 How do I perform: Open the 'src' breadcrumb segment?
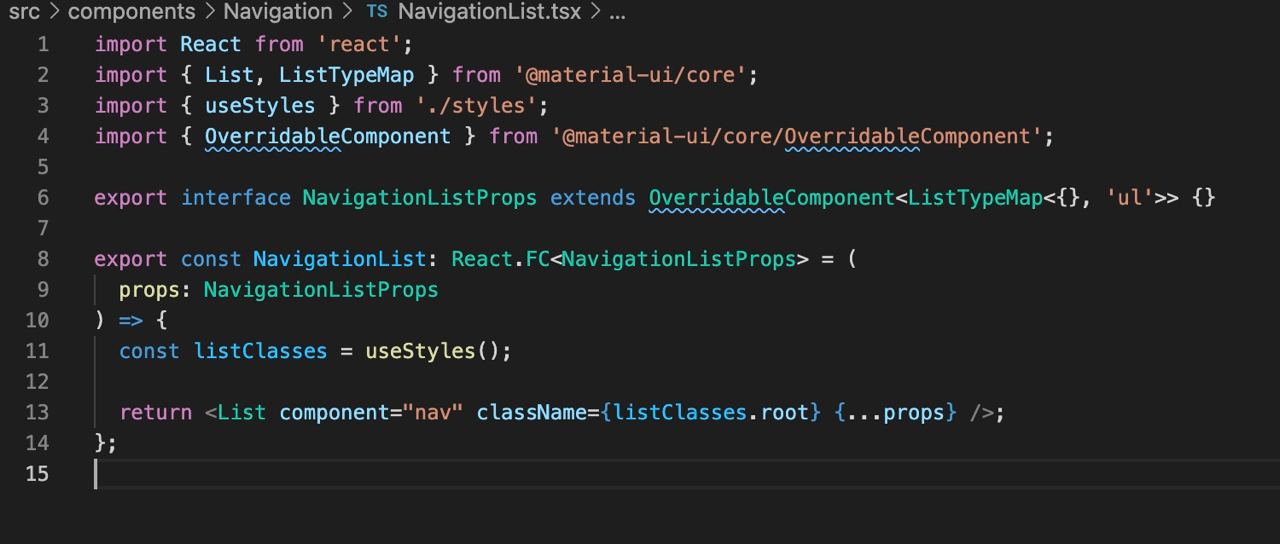tap(25, 12)
